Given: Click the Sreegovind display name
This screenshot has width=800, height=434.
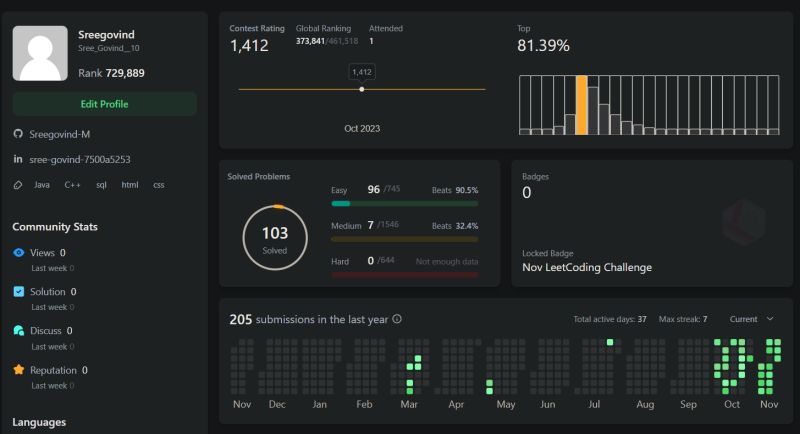Looking at the screenshot, I should point(106,35).
